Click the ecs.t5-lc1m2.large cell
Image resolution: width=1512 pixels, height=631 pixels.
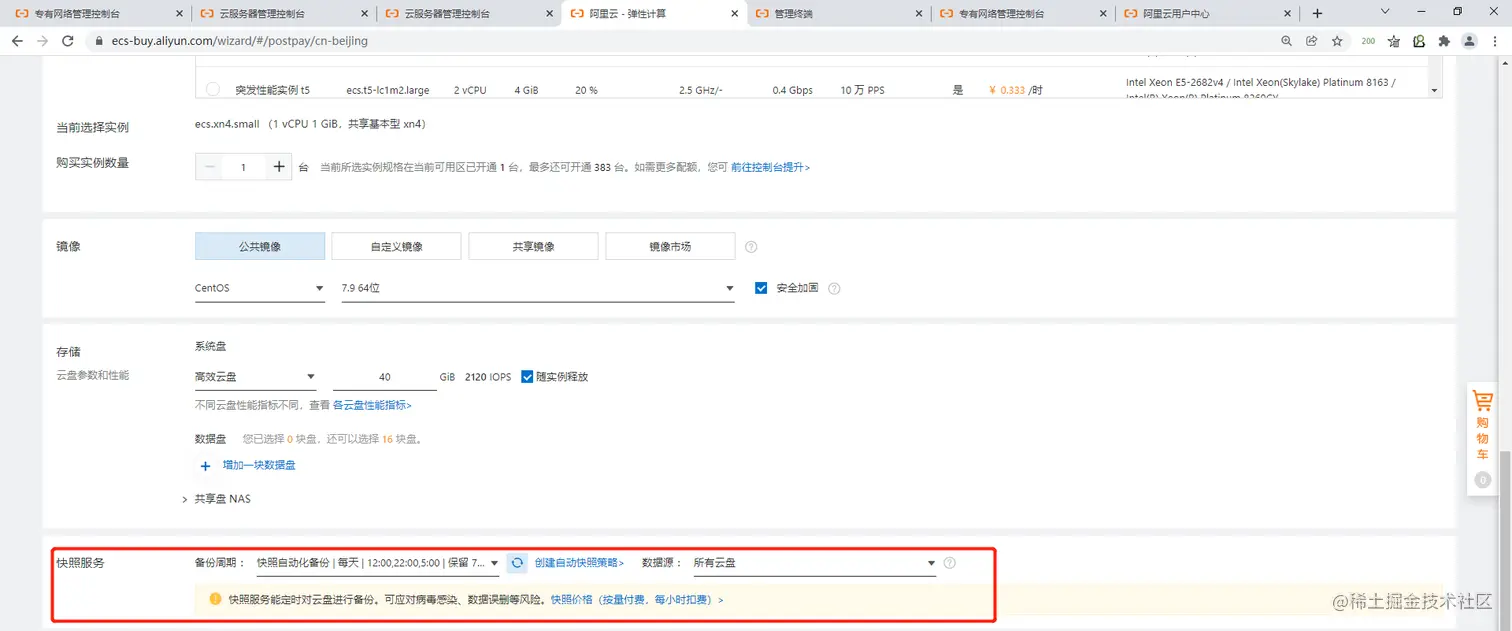pos(388,90)
